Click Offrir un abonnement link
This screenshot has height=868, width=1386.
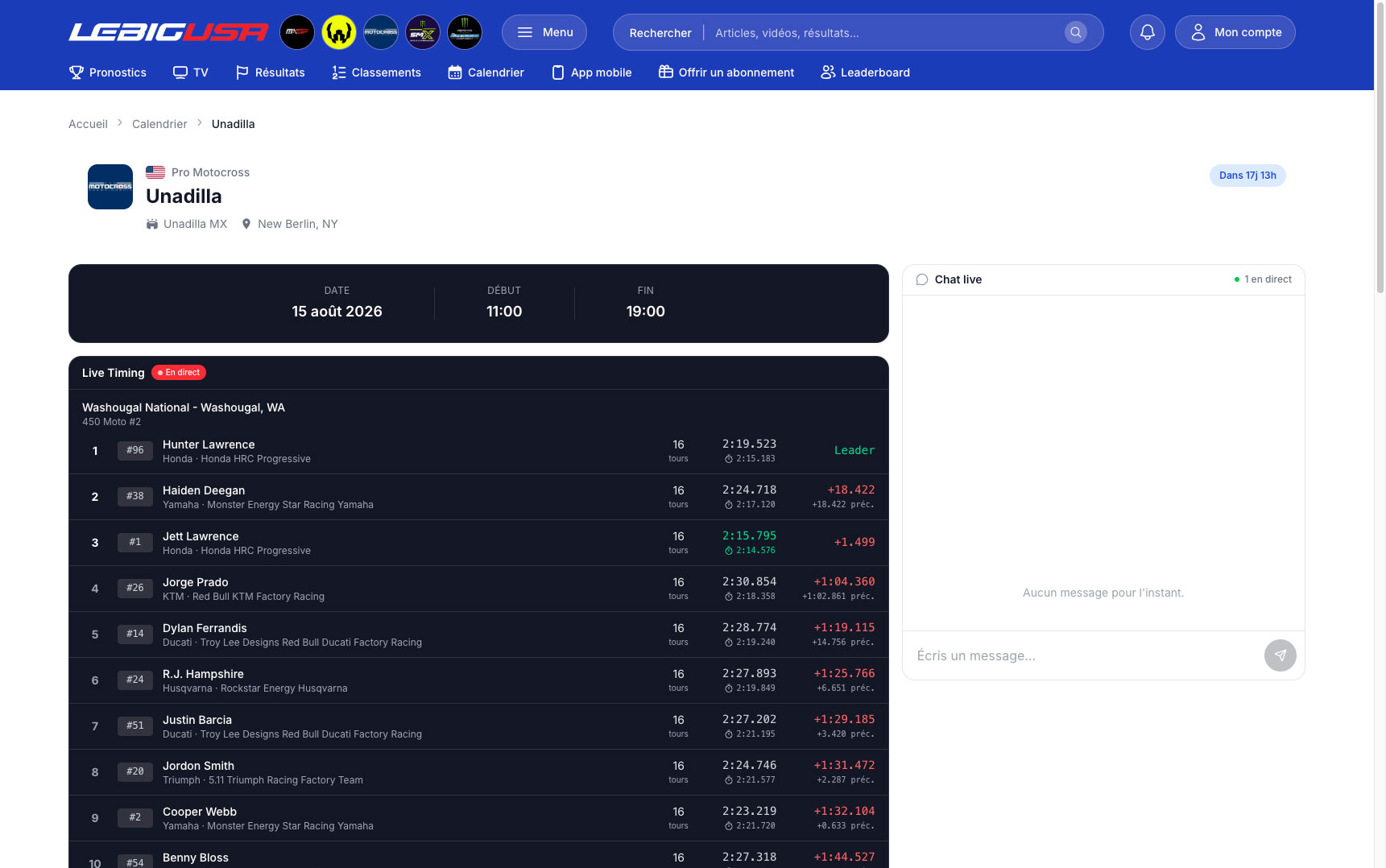point(726,72)
